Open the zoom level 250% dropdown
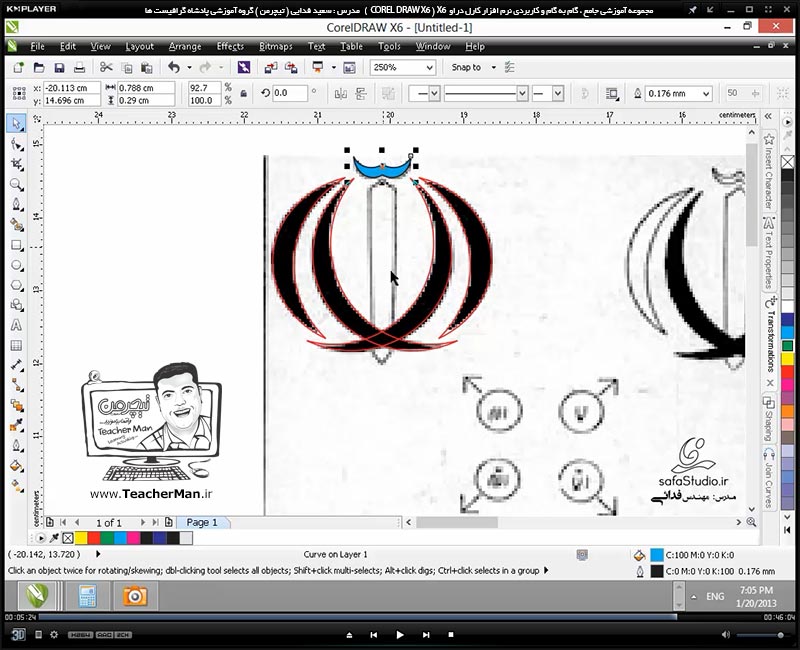800x650 pixels. click(x=430, y=67)
